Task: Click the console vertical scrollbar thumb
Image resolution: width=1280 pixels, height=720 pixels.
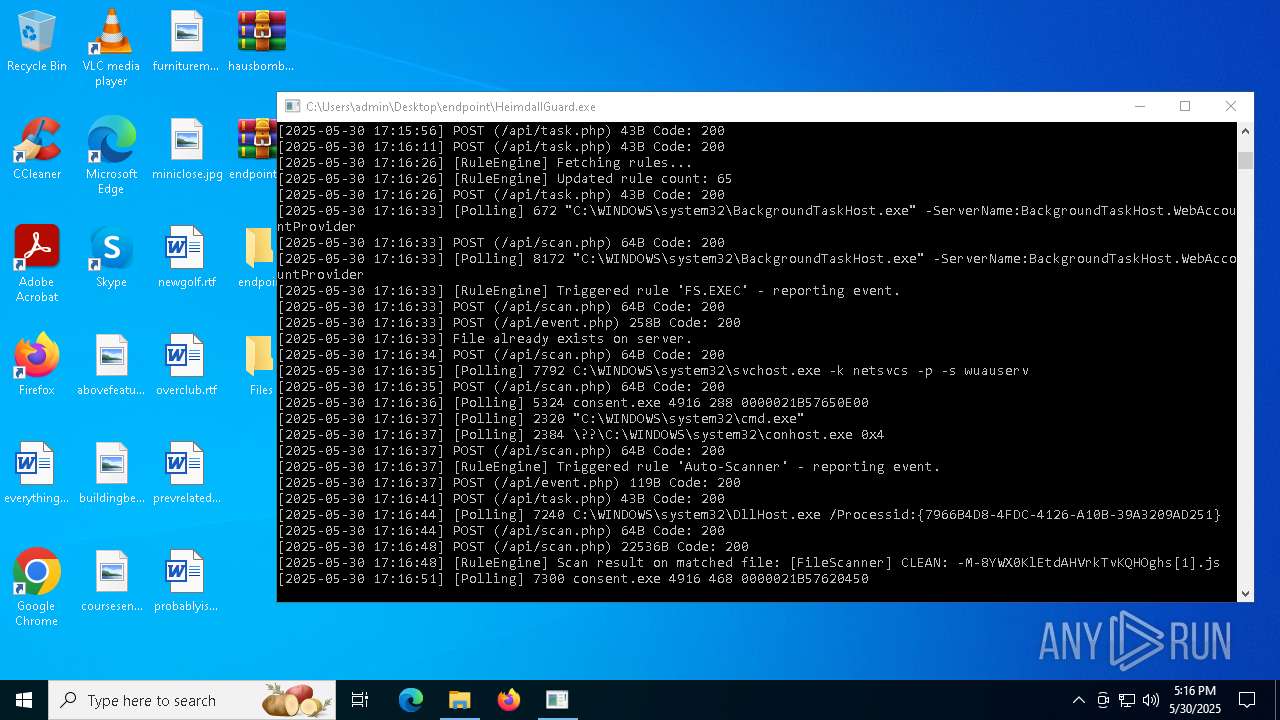Action: (x=1245, y=161)
